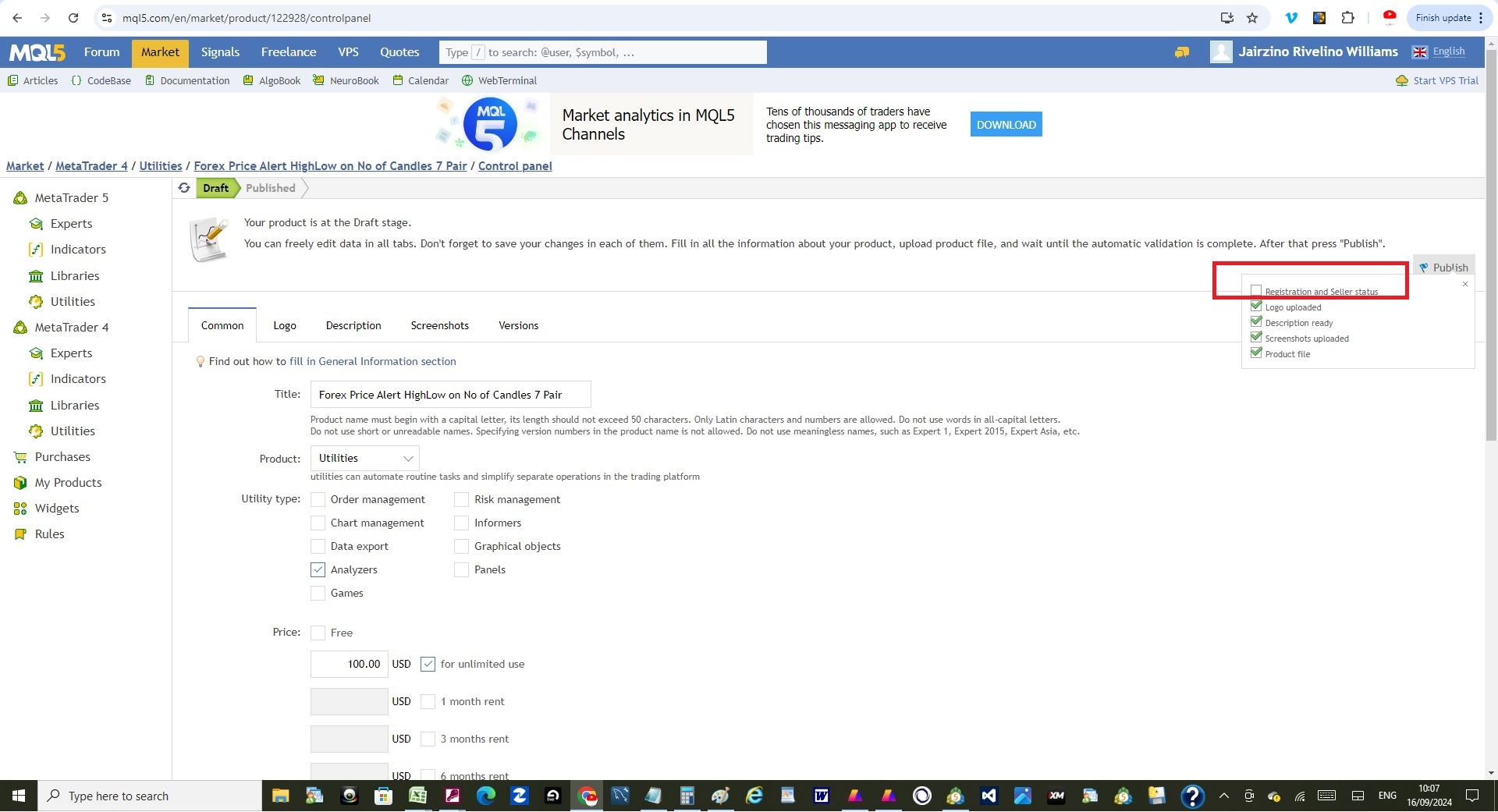Click the MQL5 Channels banner logo
This screenshot has width=1498, height=812.
click(x=489, y=124)
